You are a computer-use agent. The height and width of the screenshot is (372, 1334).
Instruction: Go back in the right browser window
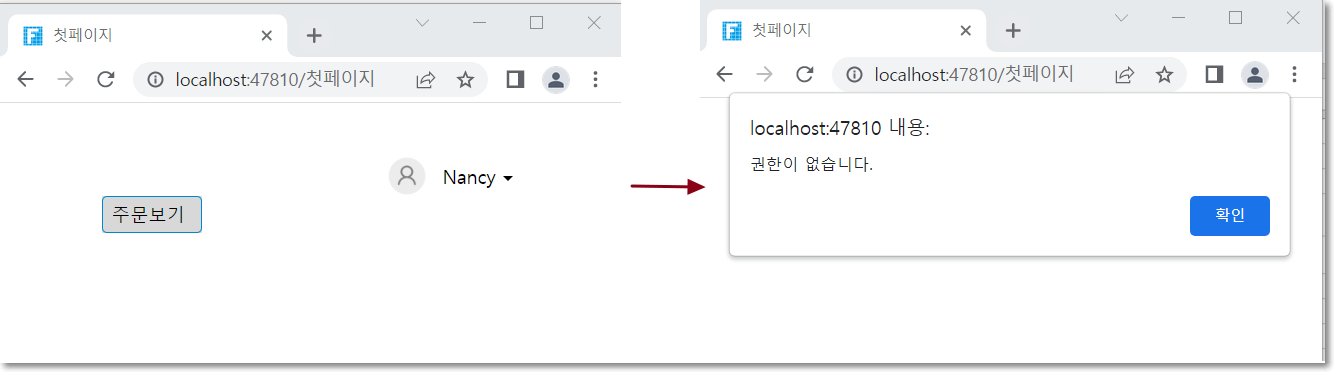point(725,74)
